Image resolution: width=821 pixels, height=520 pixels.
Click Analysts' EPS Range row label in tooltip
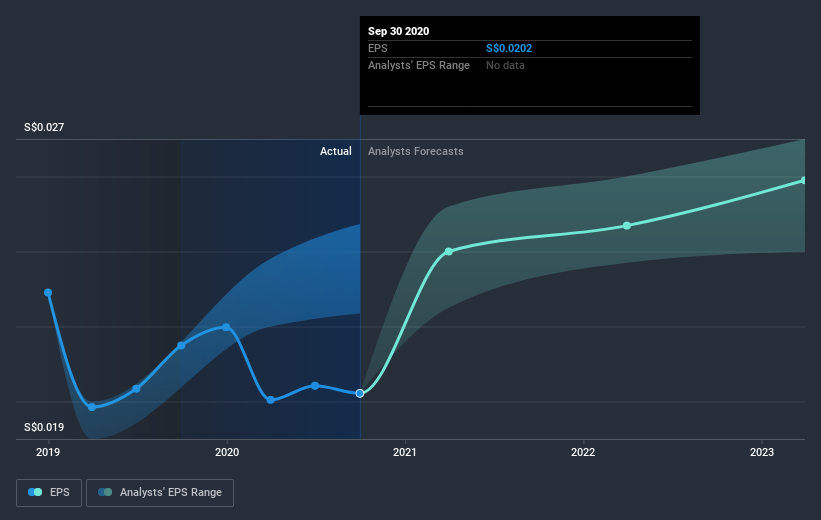pos(419,65)
